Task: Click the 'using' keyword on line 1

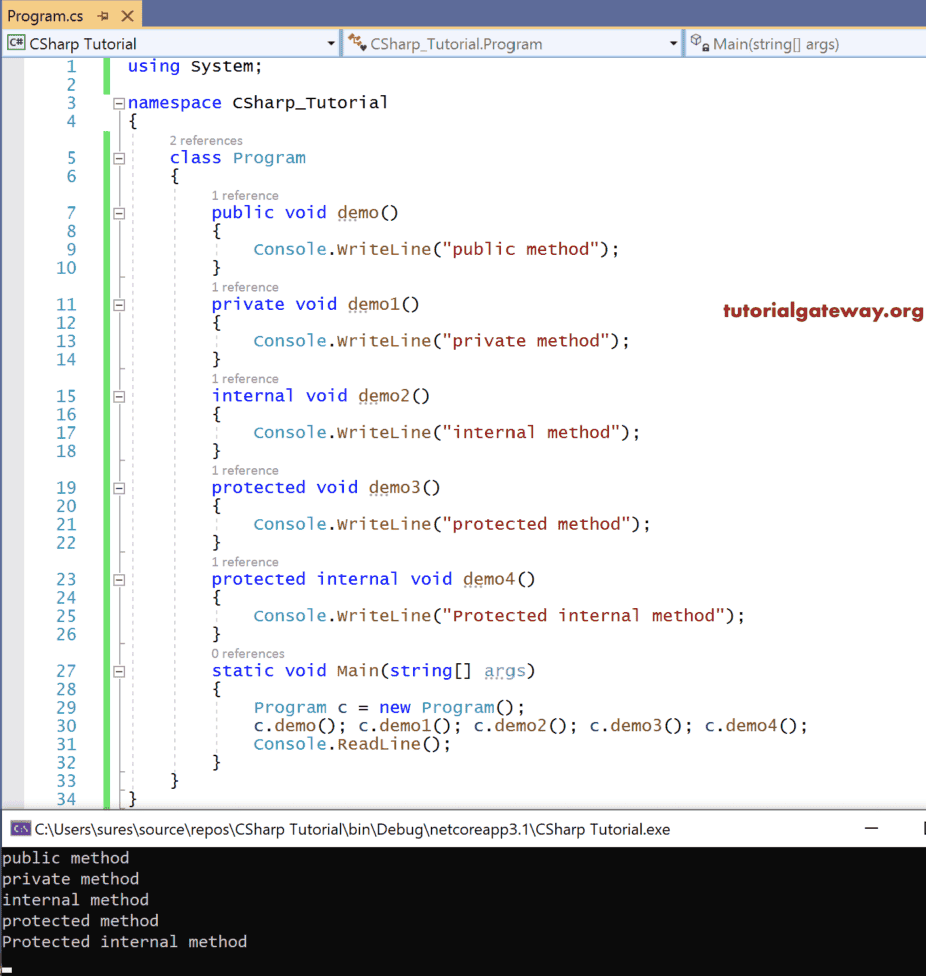Action: [154, 67]
